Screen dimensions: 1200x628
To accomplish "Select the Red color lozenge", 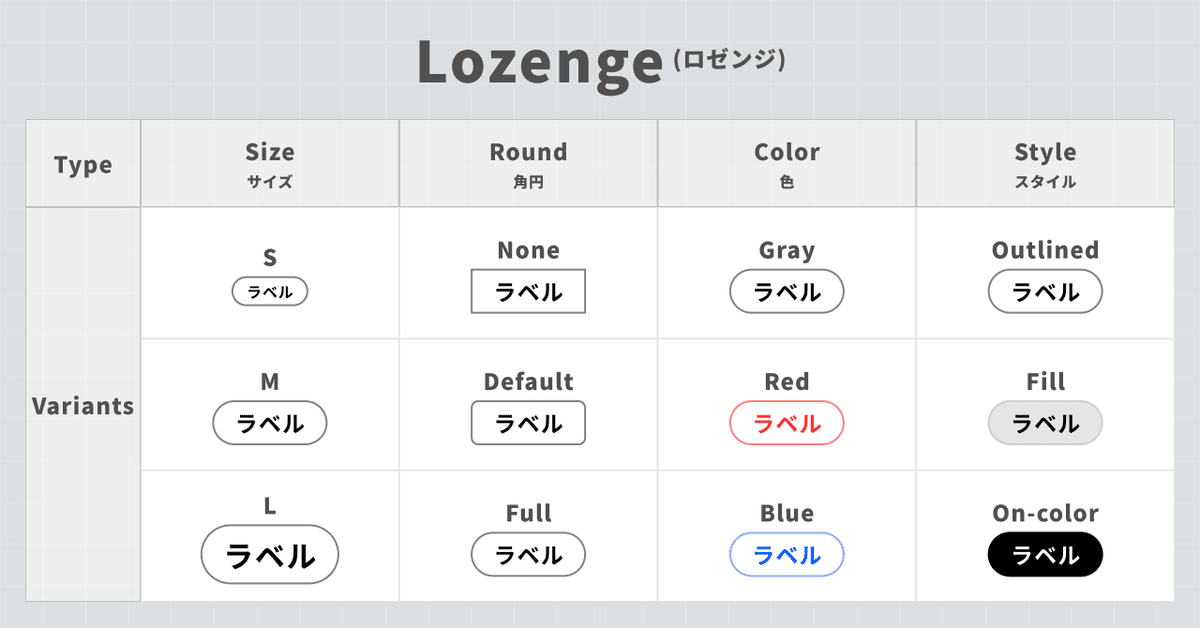I will pos(787,423).
